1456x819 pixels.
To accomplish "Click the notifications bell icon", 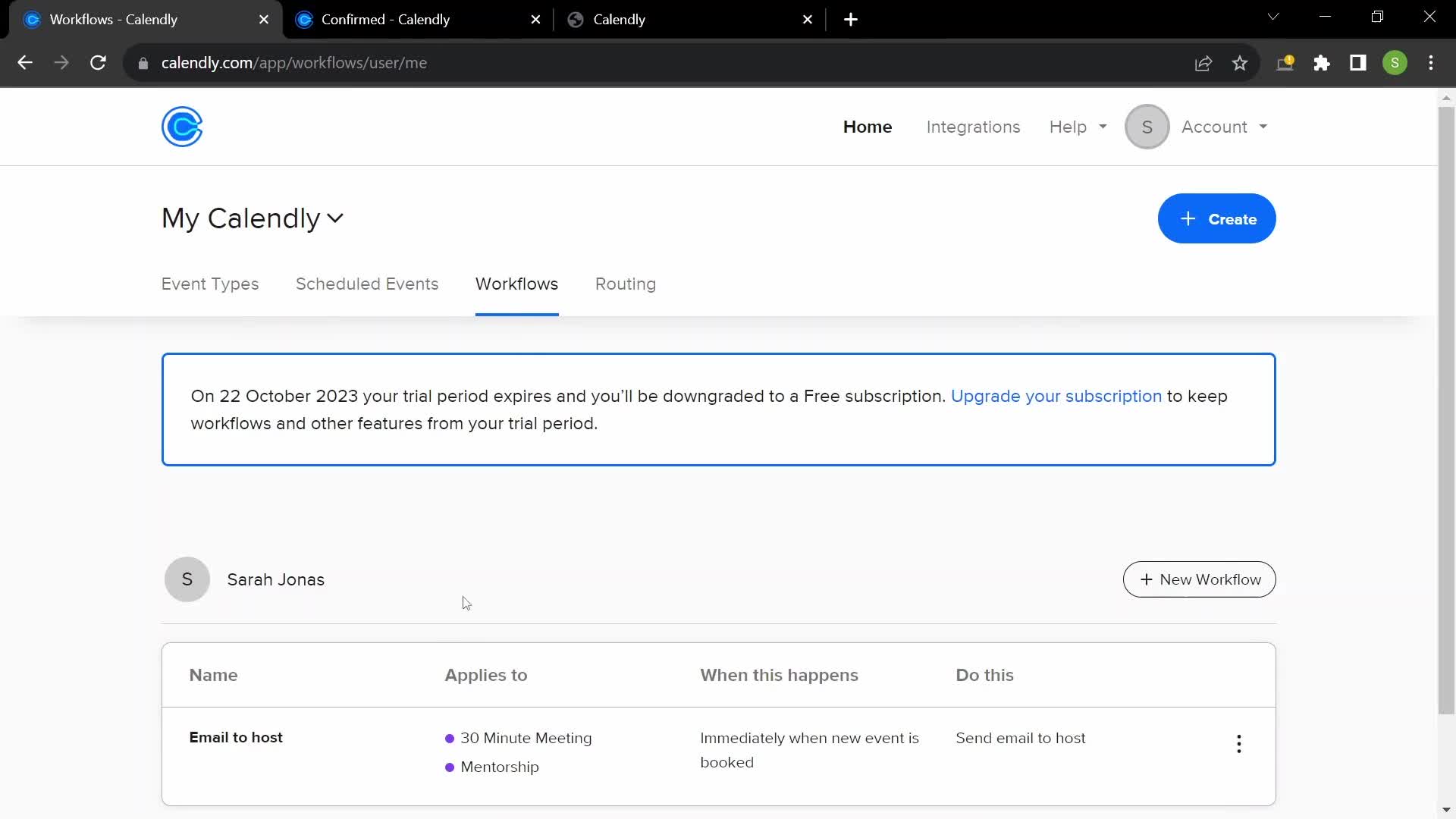I will [x=1287, y=63].
